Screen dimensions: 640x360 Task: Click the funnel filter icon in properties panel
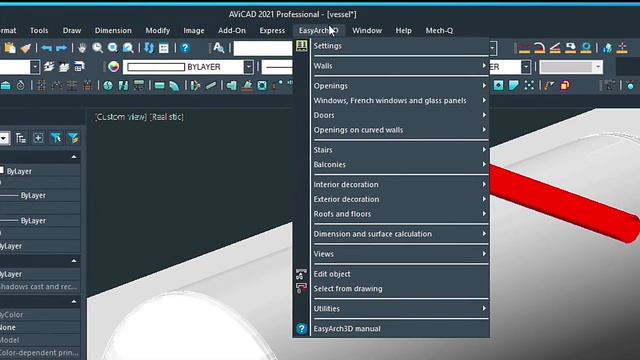[x=56, y=138]
